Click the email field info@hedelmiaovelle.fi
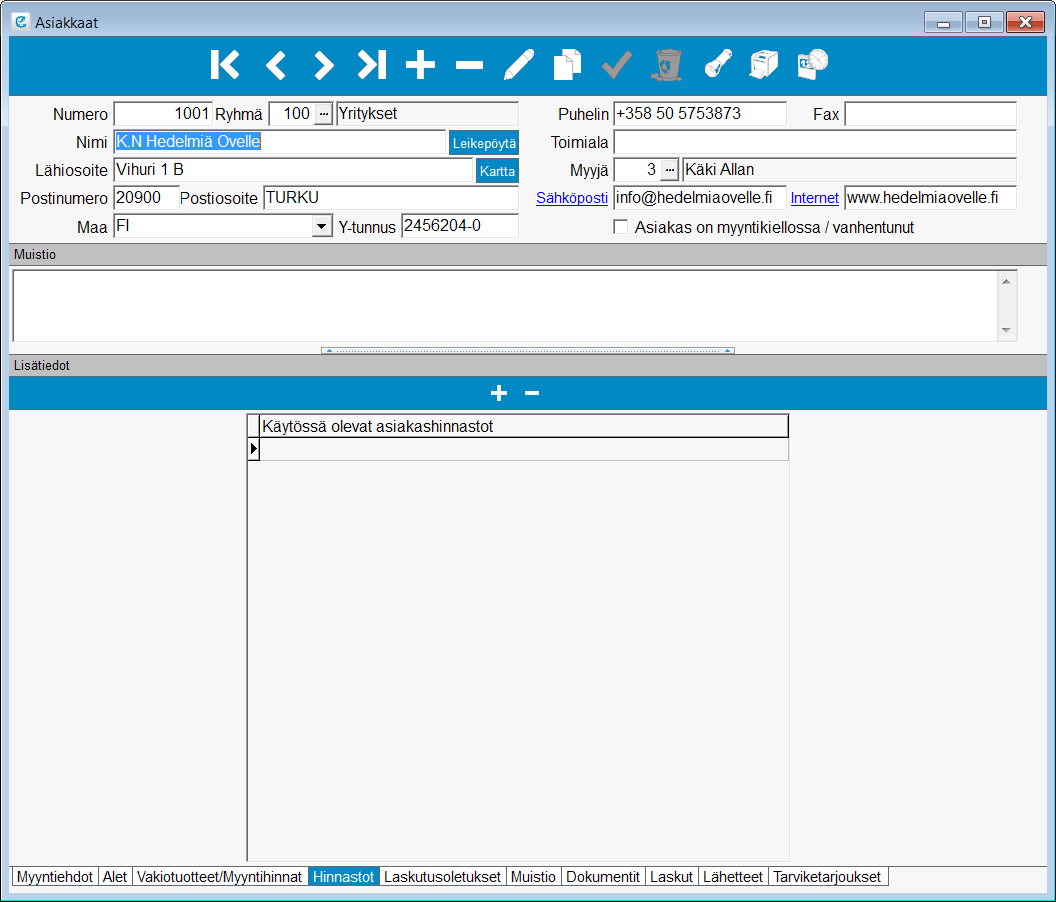This screenshot has width=1056, height=902. 700,198
